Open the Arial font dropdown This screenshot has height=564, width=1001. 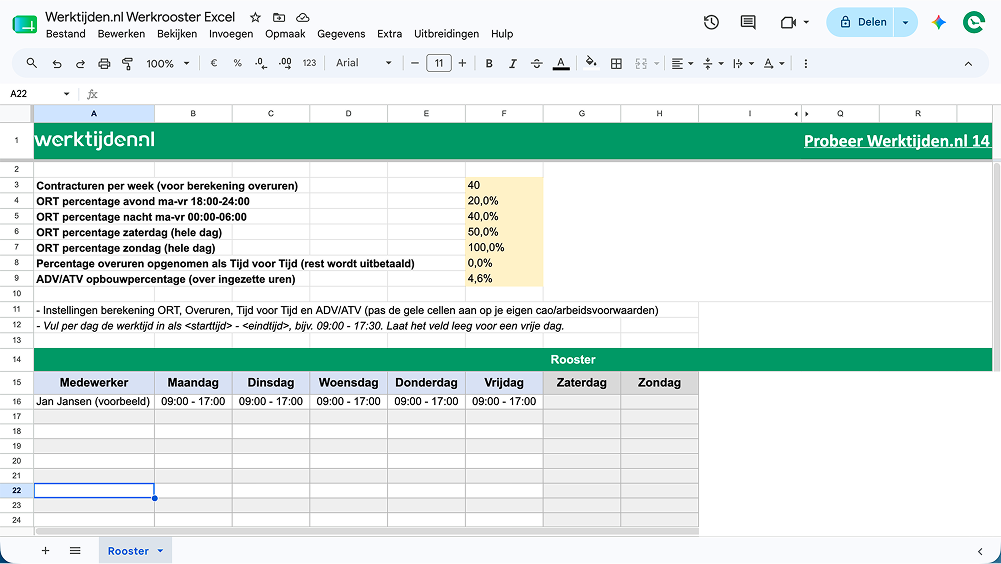pos(363,63)
